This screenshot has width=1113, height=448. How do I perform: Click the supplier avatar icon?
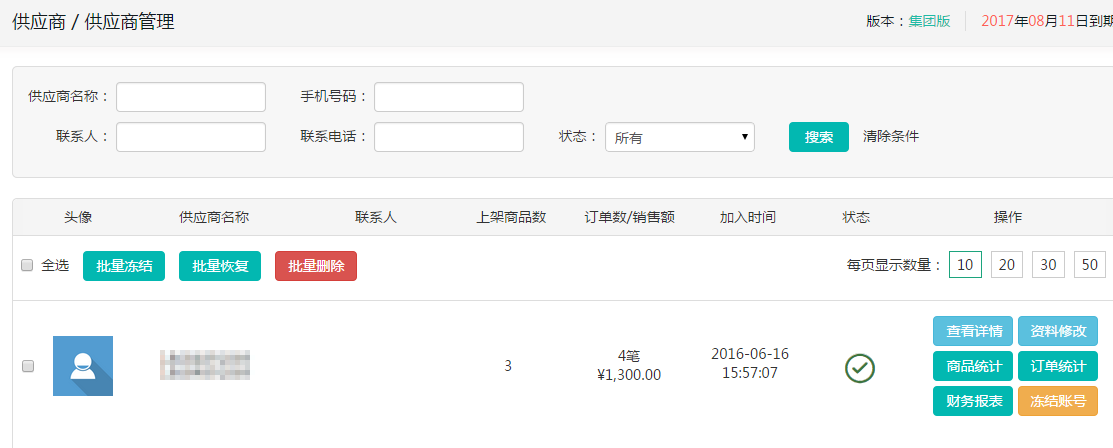pos(82,366)
